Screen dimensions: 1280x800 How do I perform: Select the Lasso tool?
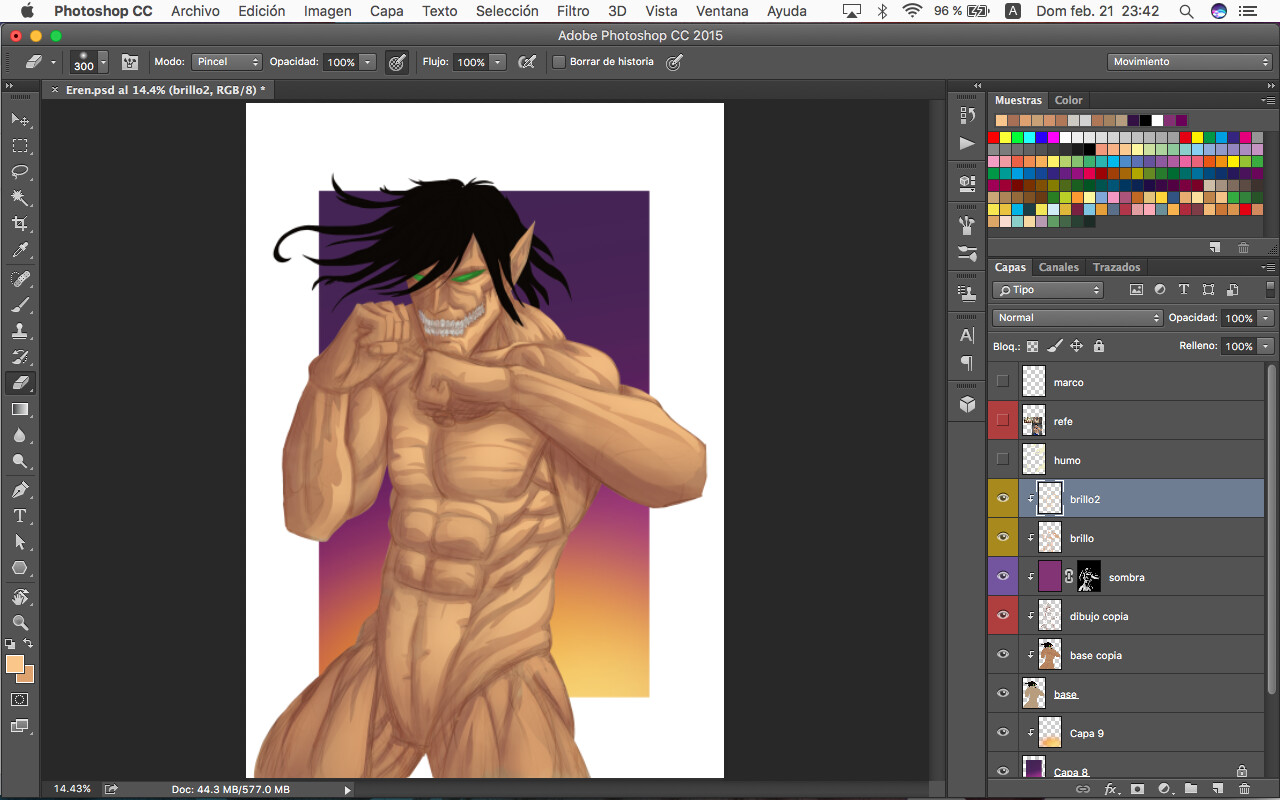click(20, 172)
